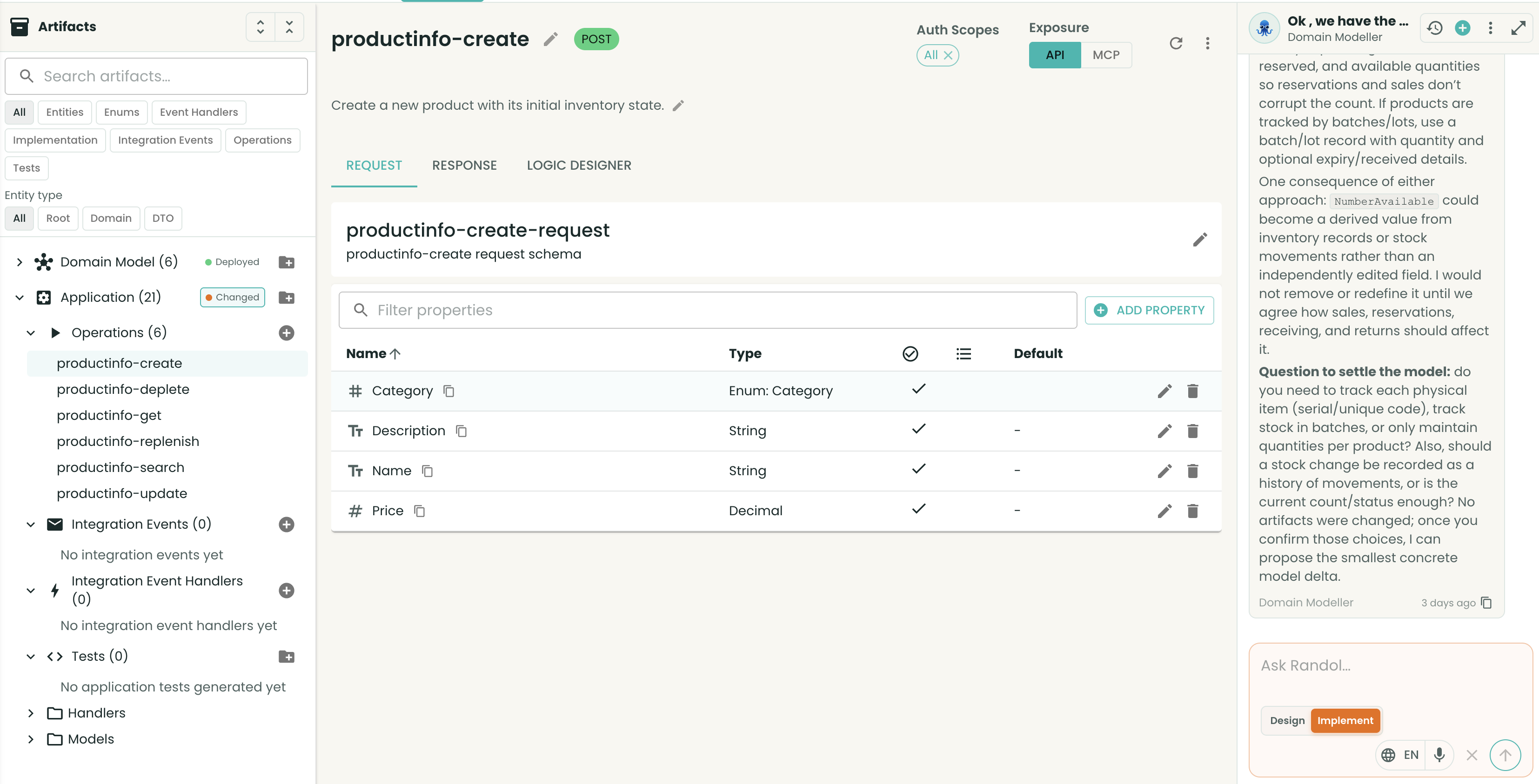
Task: Edit the Category property row
Action: pyautogui.click(x=1164, y=391)
